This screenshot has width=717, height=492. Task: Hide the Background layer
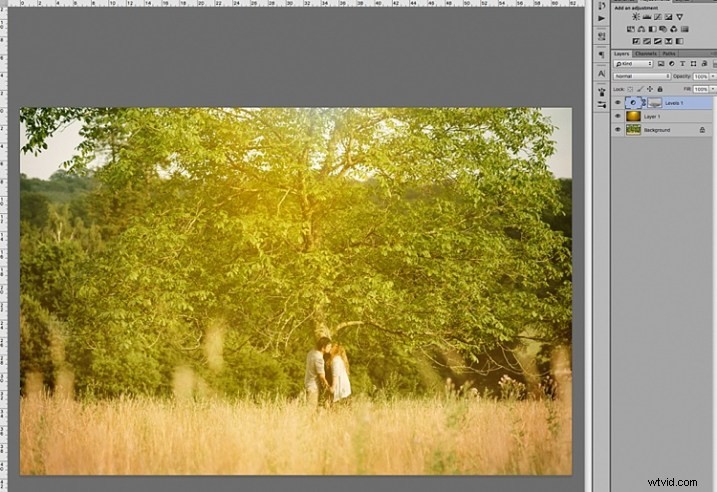618,130
